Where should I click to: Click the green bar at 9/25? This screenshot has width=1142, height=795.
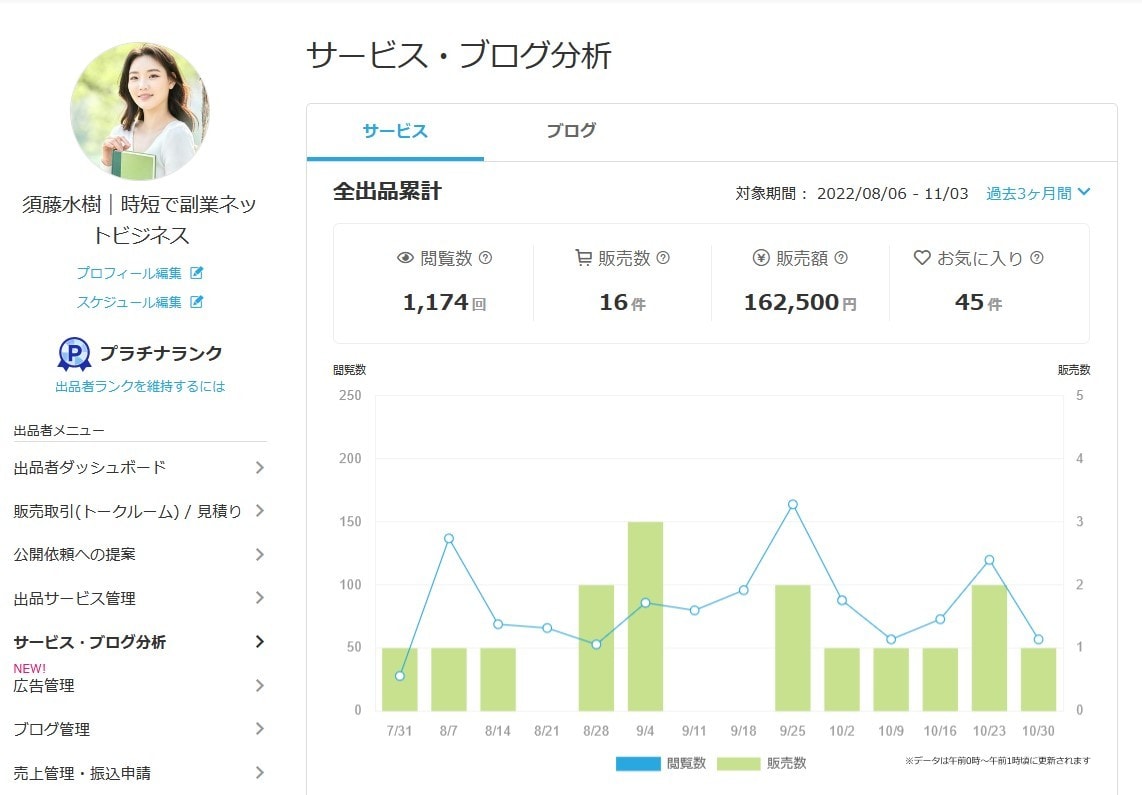[x=792, y=647]
